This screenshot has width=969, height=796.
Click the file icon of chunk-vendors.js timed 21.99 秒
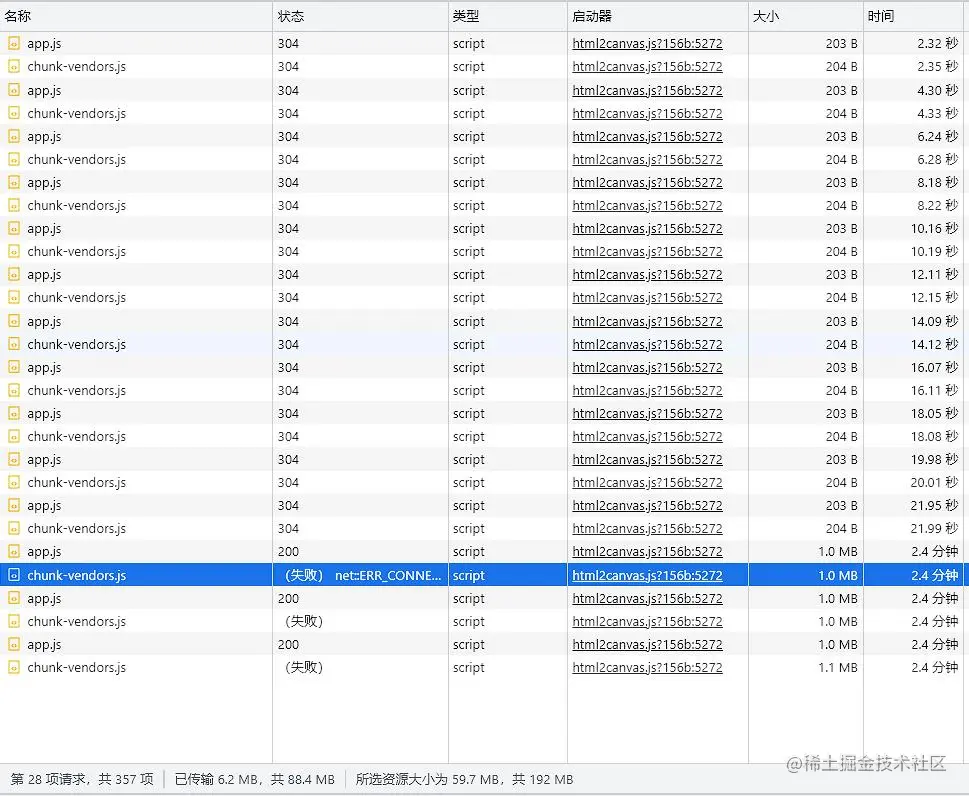click(14, 528)
